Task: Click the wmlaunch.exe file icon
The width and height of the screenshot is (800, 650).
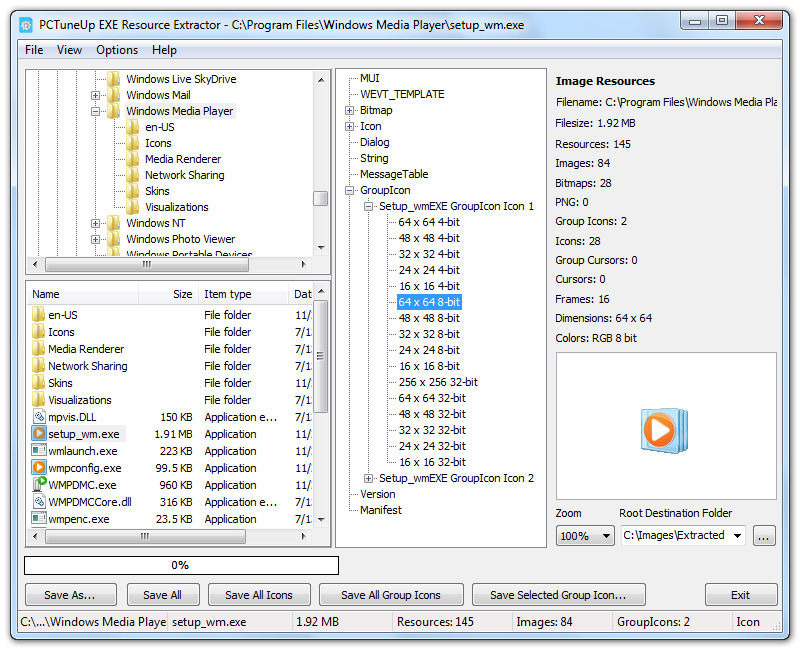Action: coord(39,451)
